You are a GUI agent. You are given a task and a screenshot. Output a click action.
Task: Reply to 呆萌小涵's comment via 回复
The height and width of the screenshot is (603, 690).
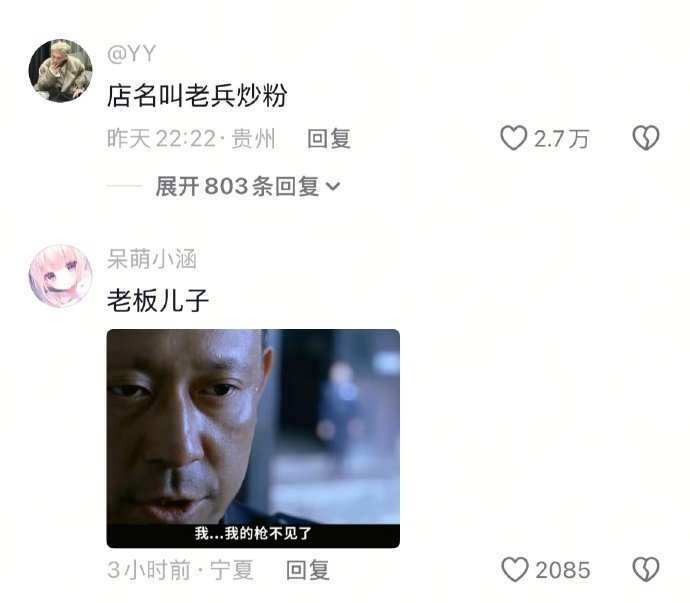tap(308, 570)
